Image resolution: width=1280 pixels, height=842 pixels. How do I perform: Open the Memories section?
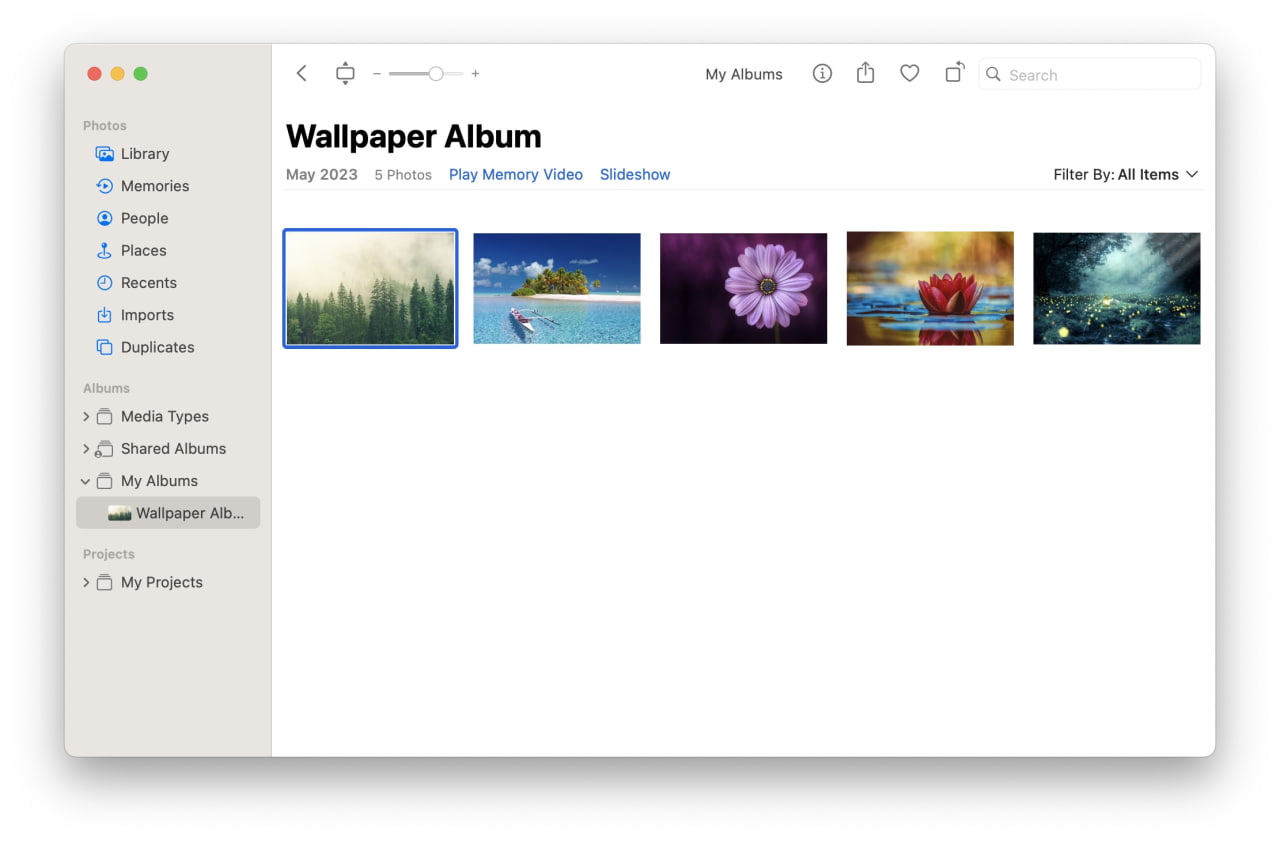154,185
